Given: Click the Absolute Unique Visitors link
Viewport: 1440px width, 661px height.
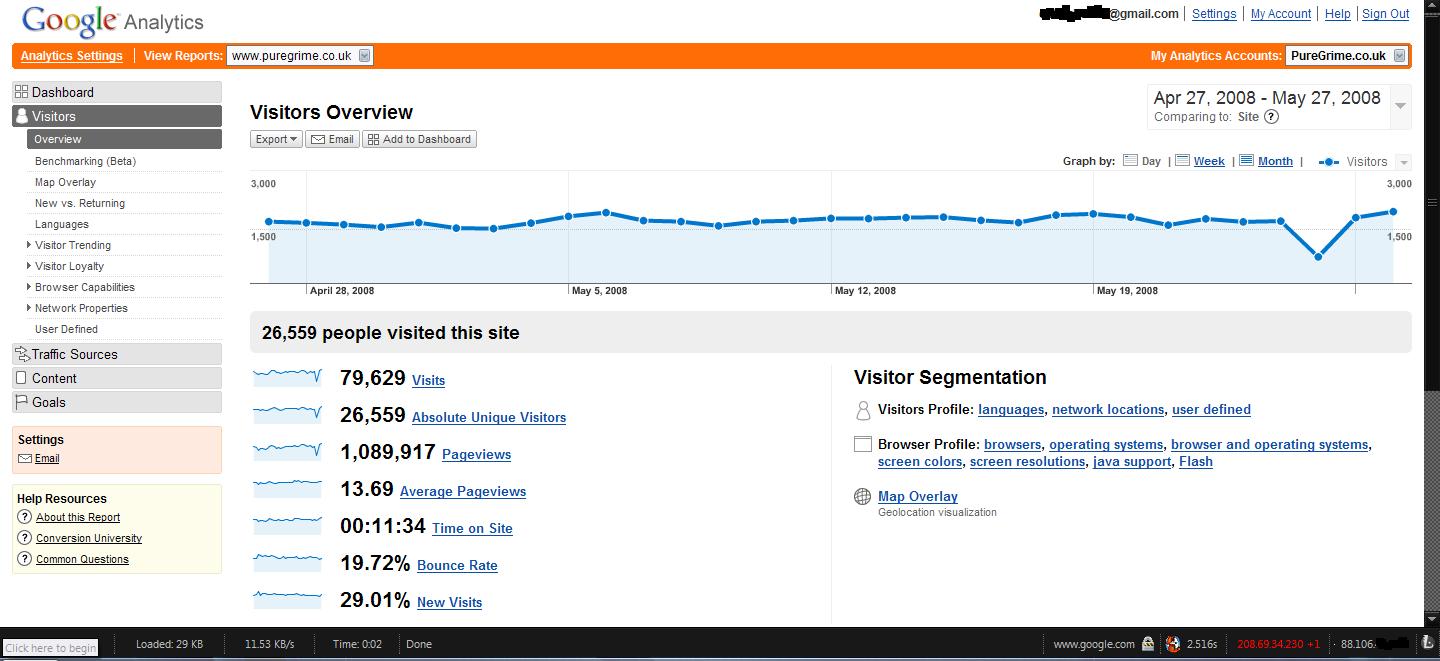Looking at the screenshot, I should [x=489, y=418].
